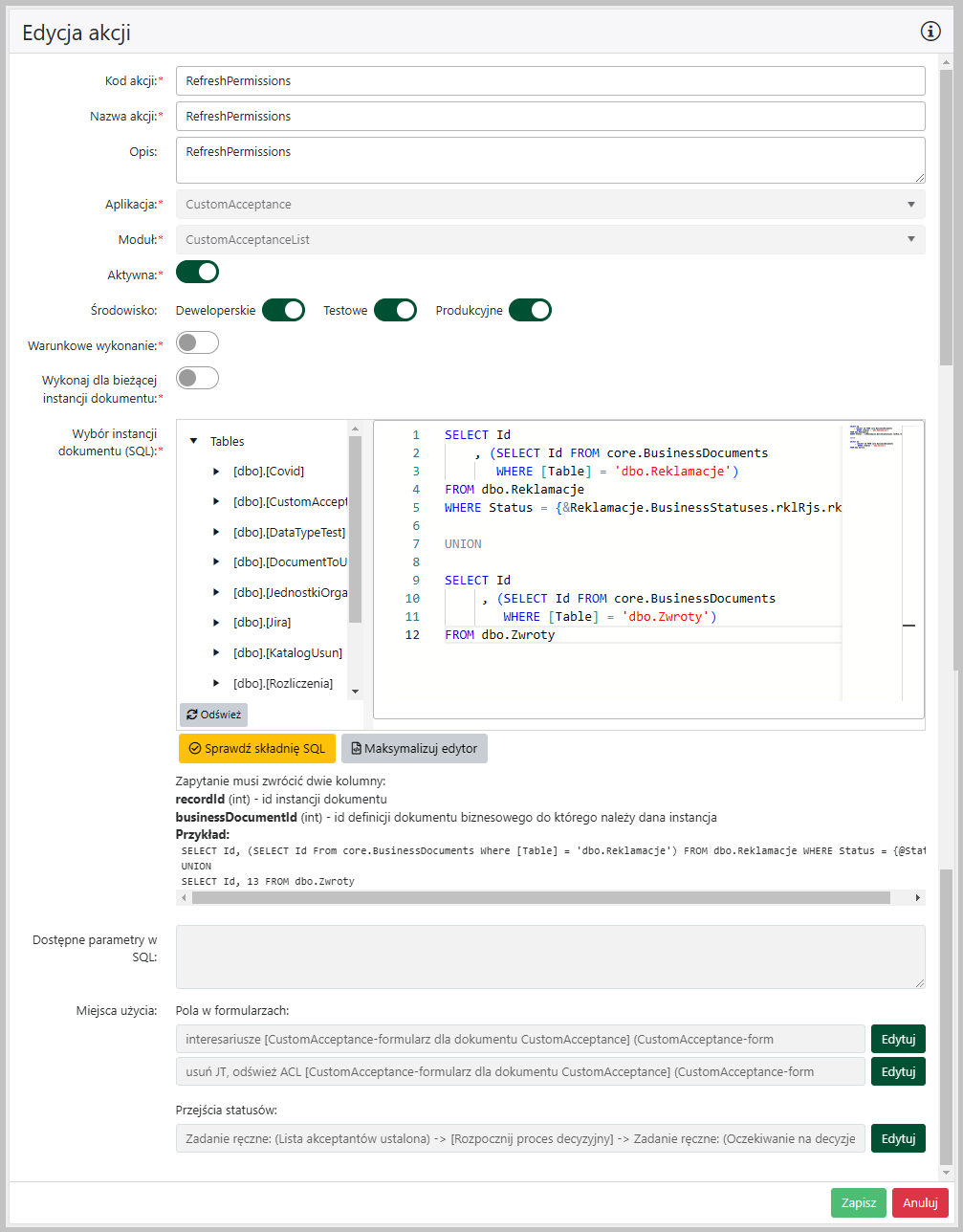
Task: Expand the [dbo].[Covid] table node
Action: click(216, 472)
